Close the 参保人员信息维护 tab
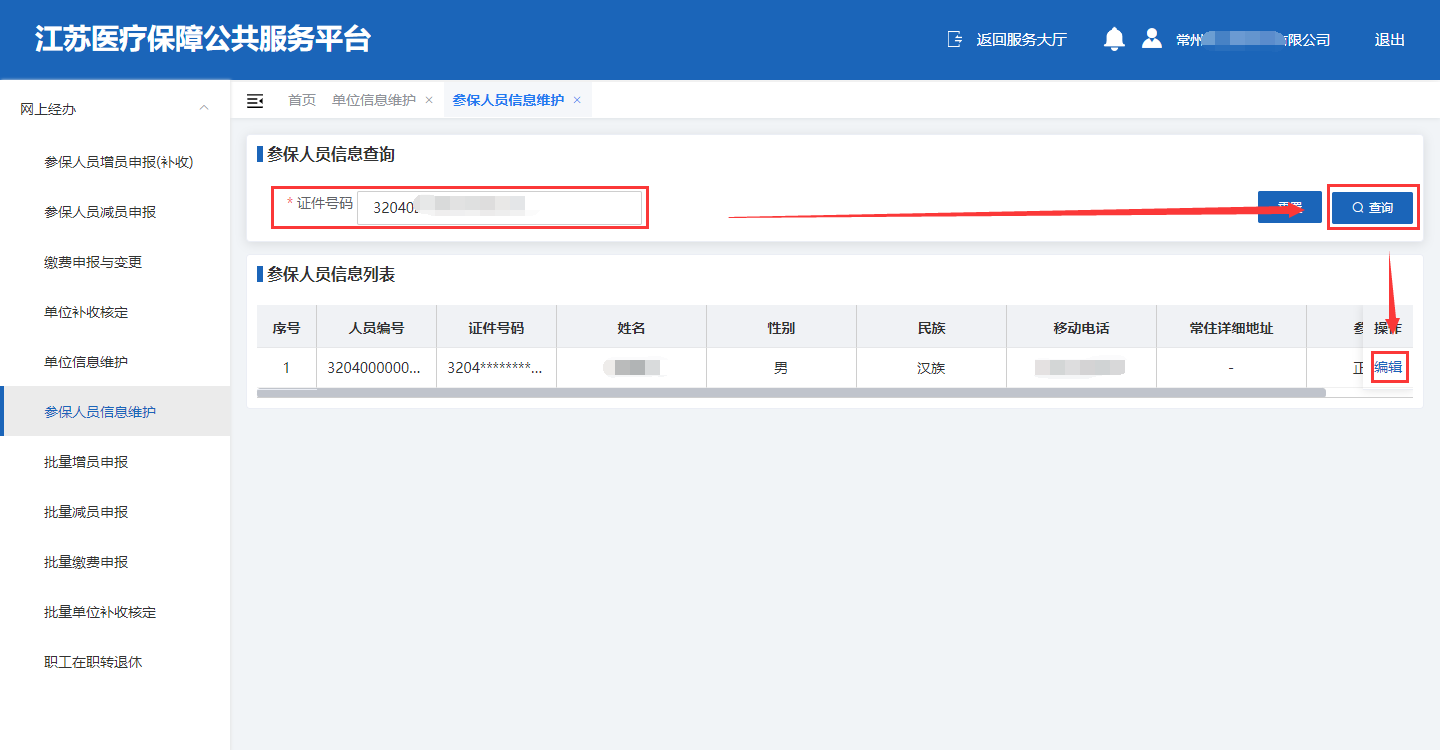This screenshot has width=1440, height=750. [577, 100]
